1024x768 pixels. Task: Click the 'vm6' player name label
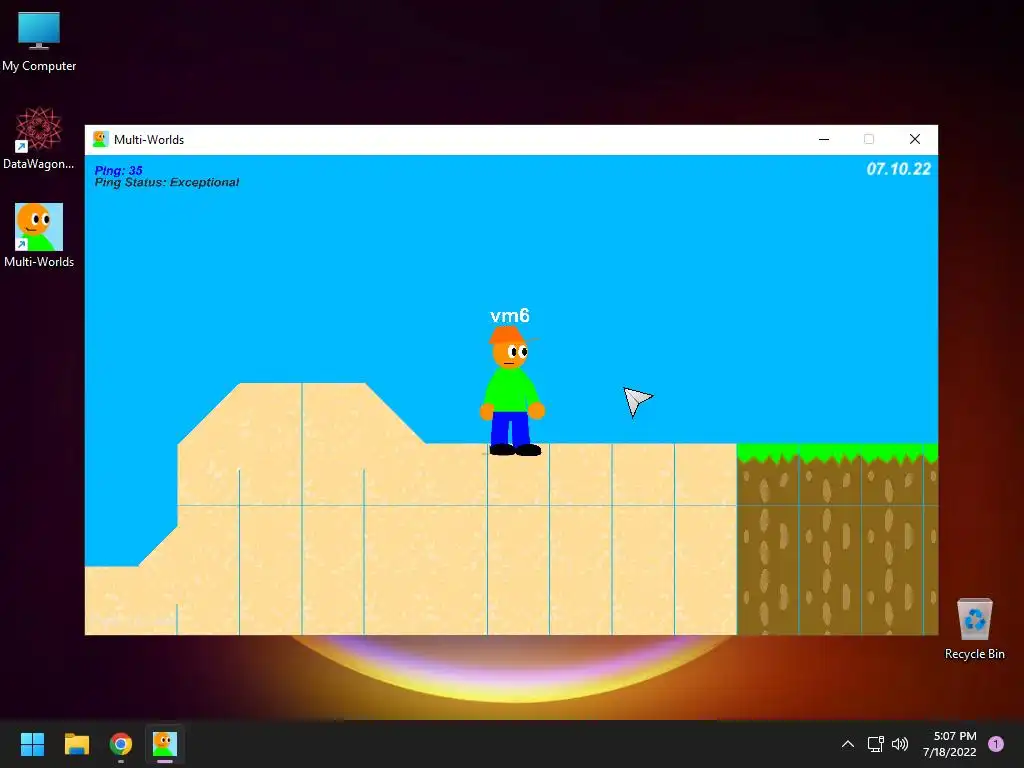(x=510, y=316)
